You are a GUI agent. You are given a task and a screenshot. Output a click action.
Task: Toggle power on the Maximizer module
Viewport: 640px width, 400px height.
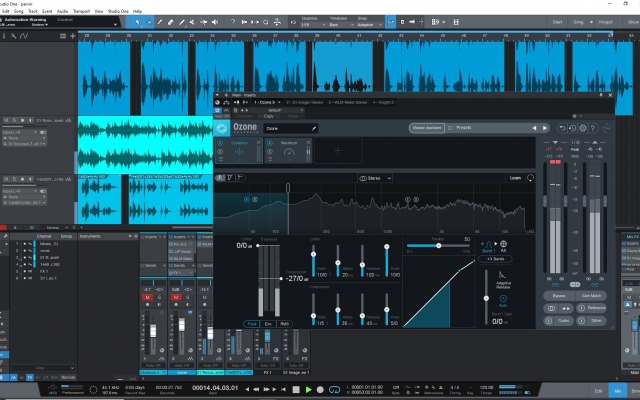coord(270,143)
